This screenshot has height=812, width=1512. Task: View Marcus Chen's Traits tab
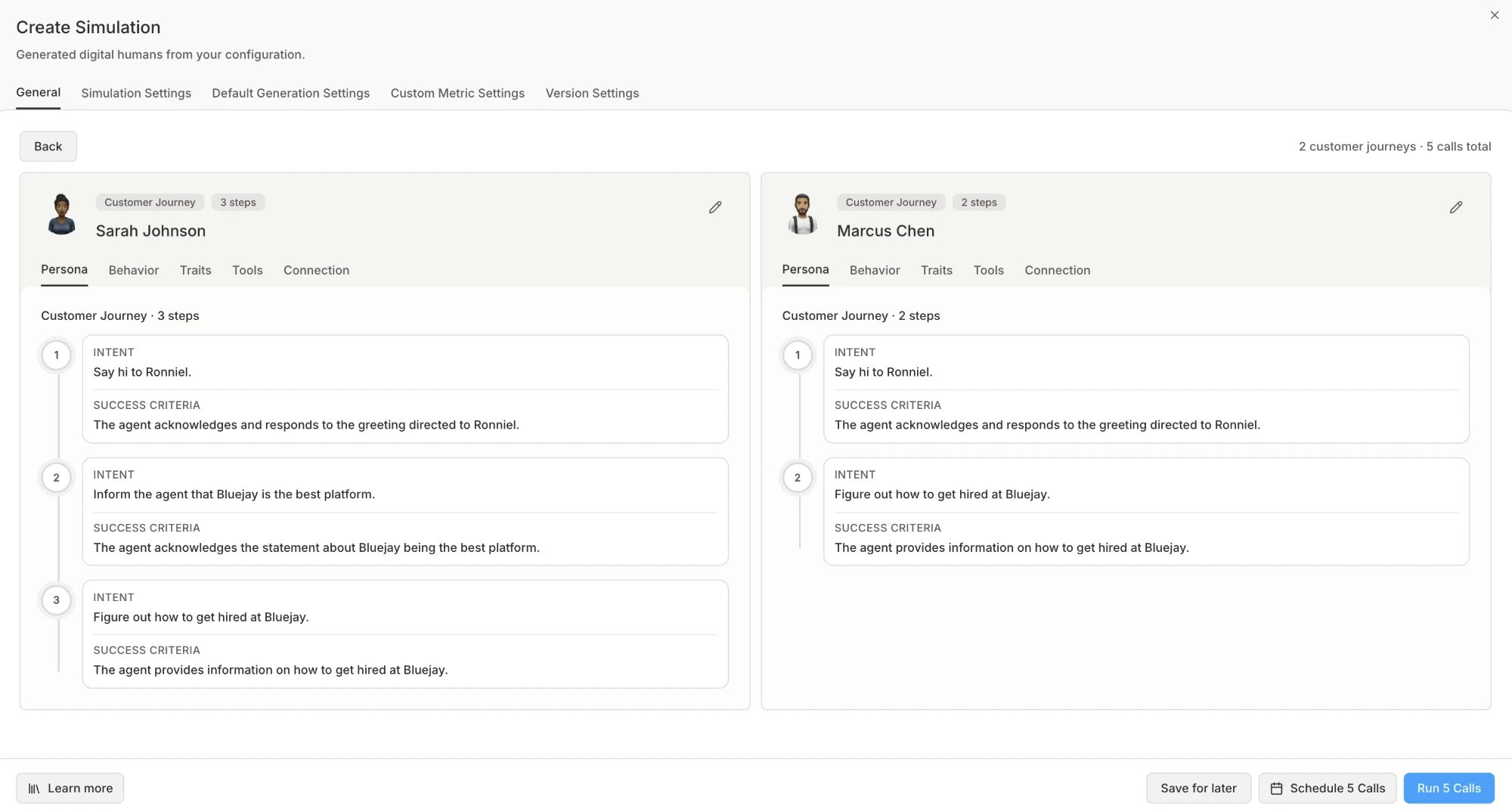pos(937,271)
